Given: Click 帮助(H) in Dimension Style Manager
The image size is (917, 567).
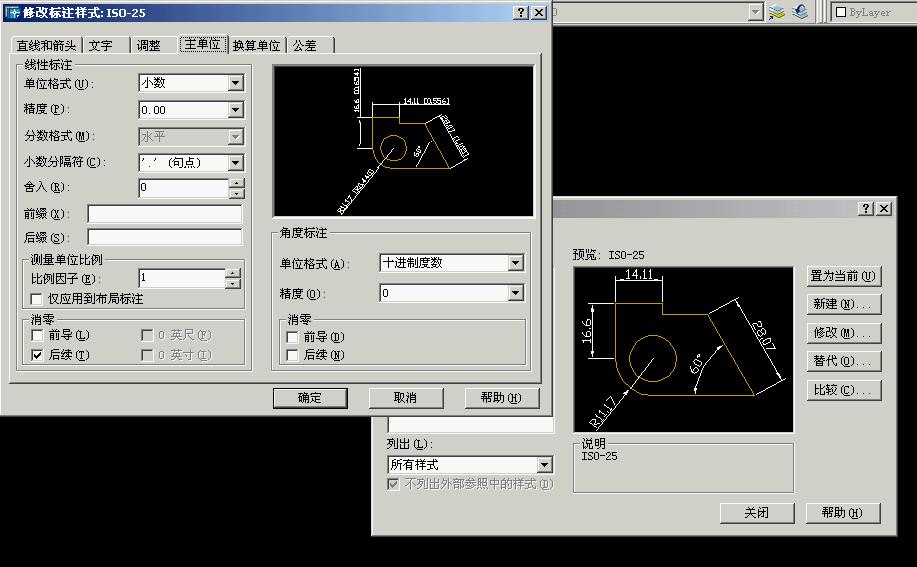Looking at the screenshot, I should click(x=843, y=513).
